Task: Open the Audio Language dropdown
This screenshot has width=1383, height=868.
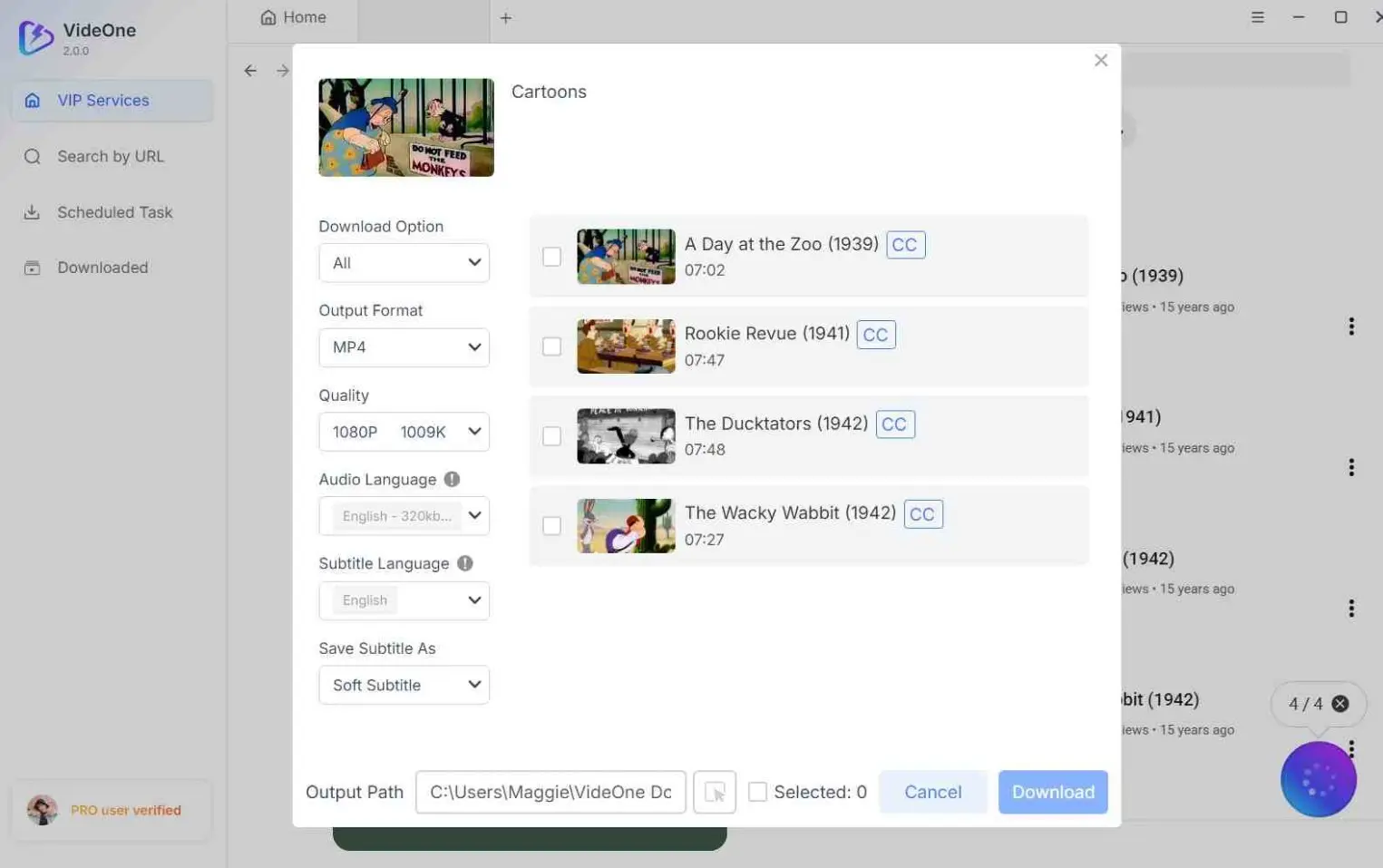Action: (x=404, y=516)
